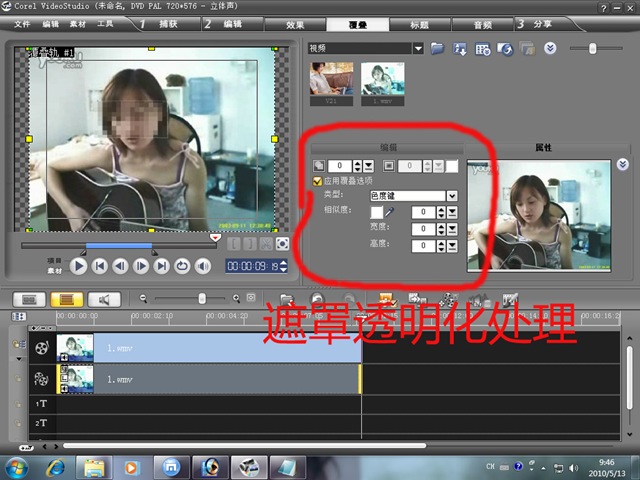The height and width of the screenshot is (480, 640).
Task: Open the load media folder icon
Action: (437, 48)
